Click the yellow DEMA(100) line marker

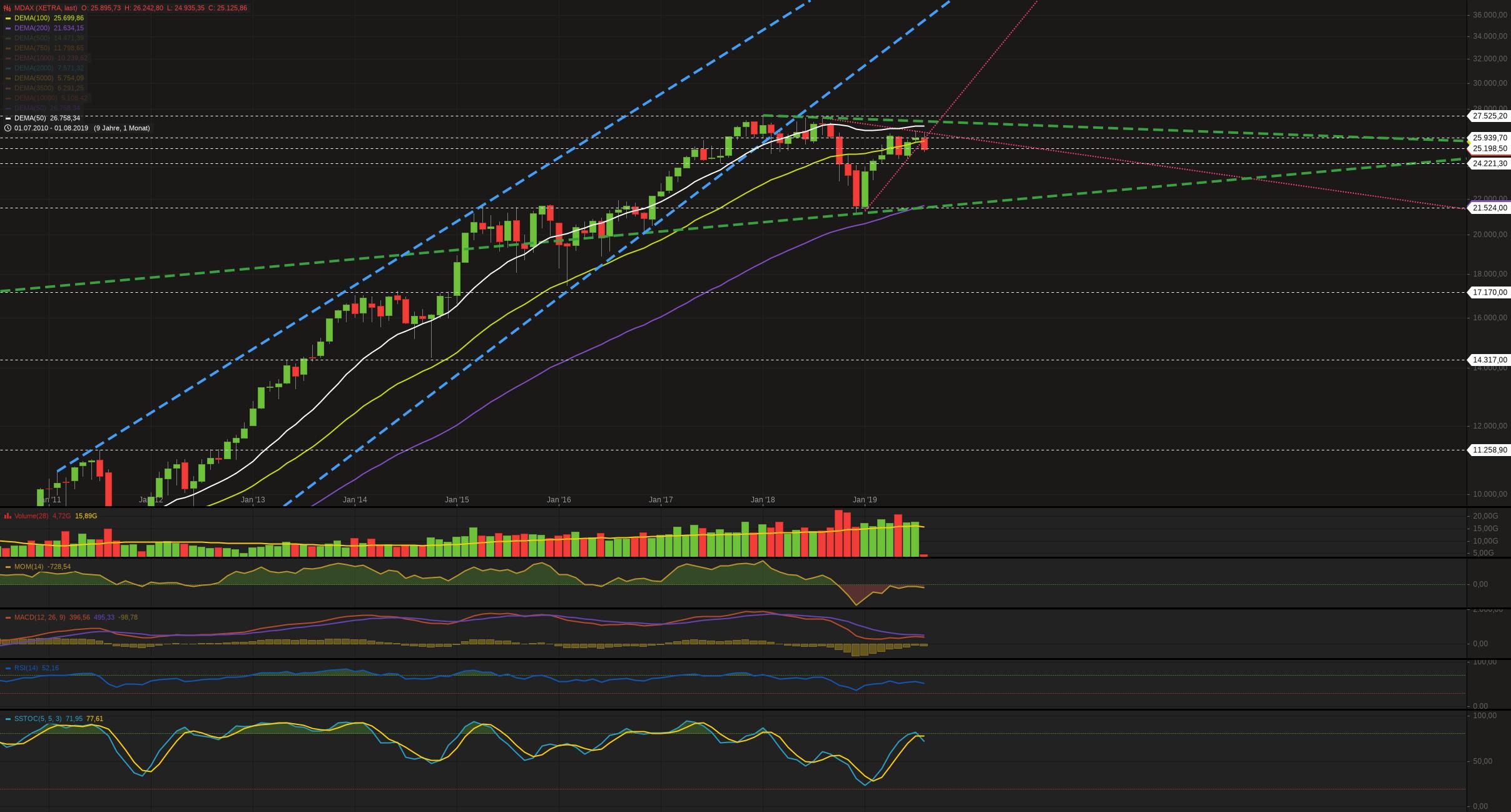pyautogui.click(x=8, y=18)
